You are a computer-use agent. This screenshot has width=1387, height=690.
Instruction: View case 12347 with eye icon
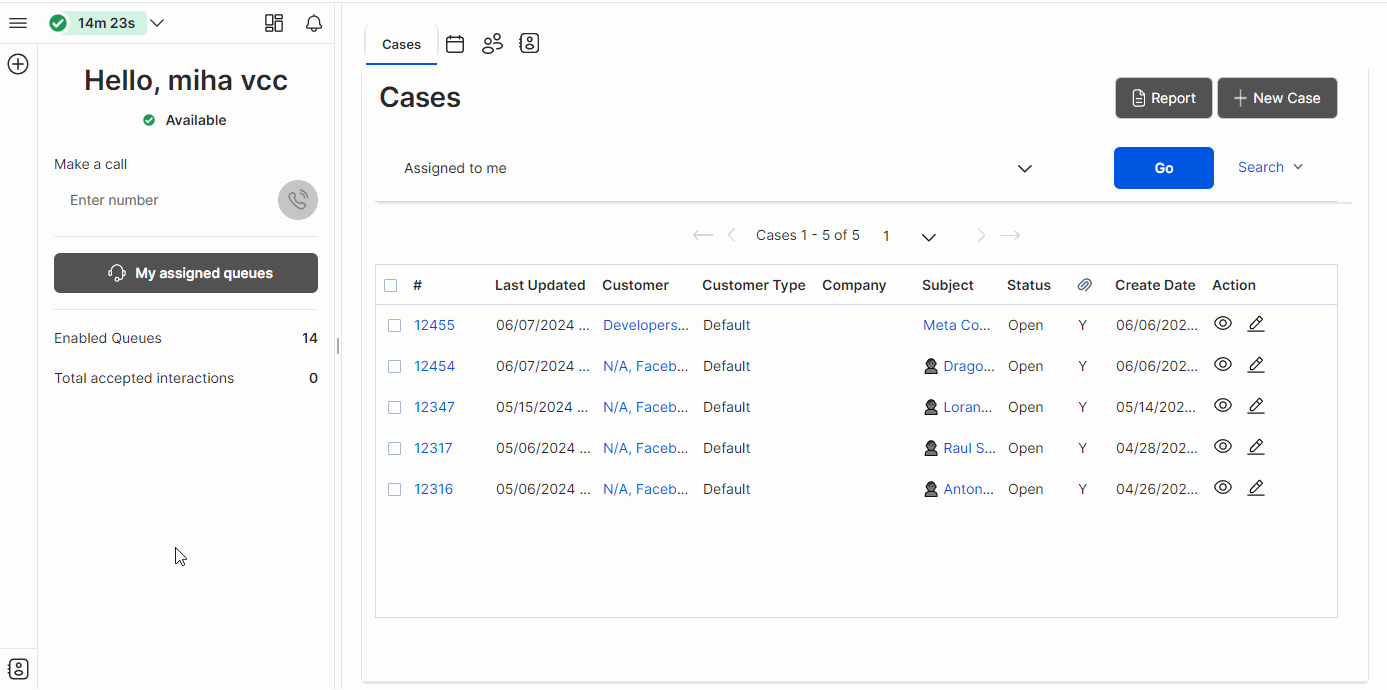(x=1223, y=406)
